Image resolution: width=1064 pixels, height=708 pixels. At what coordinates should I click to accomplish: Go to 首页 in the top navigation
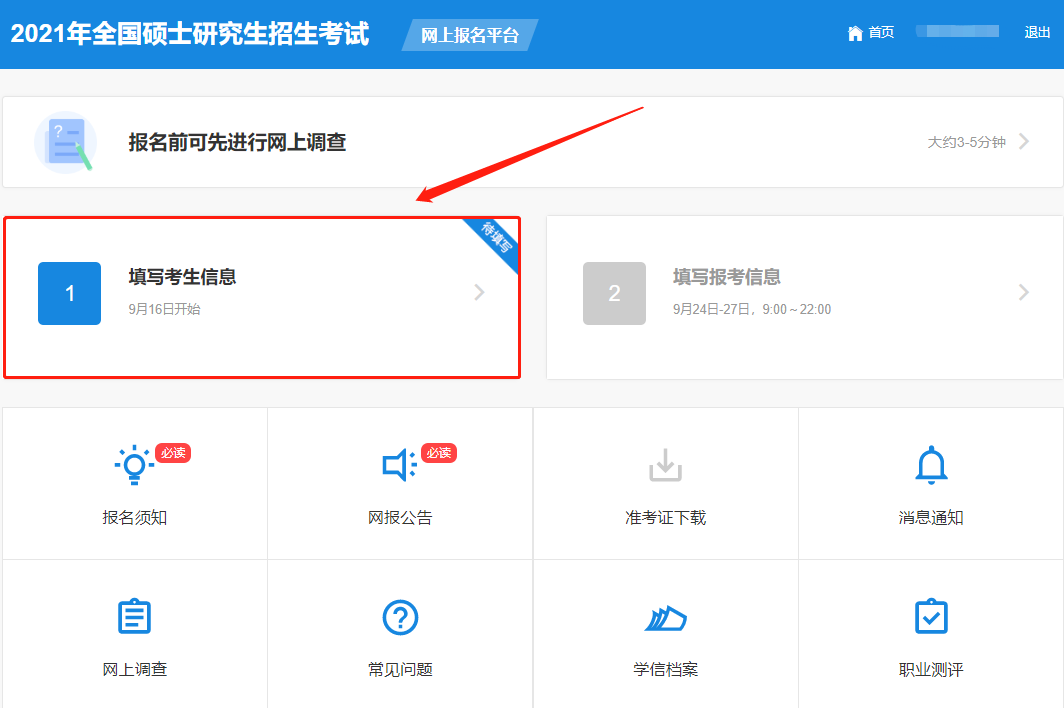881,33
